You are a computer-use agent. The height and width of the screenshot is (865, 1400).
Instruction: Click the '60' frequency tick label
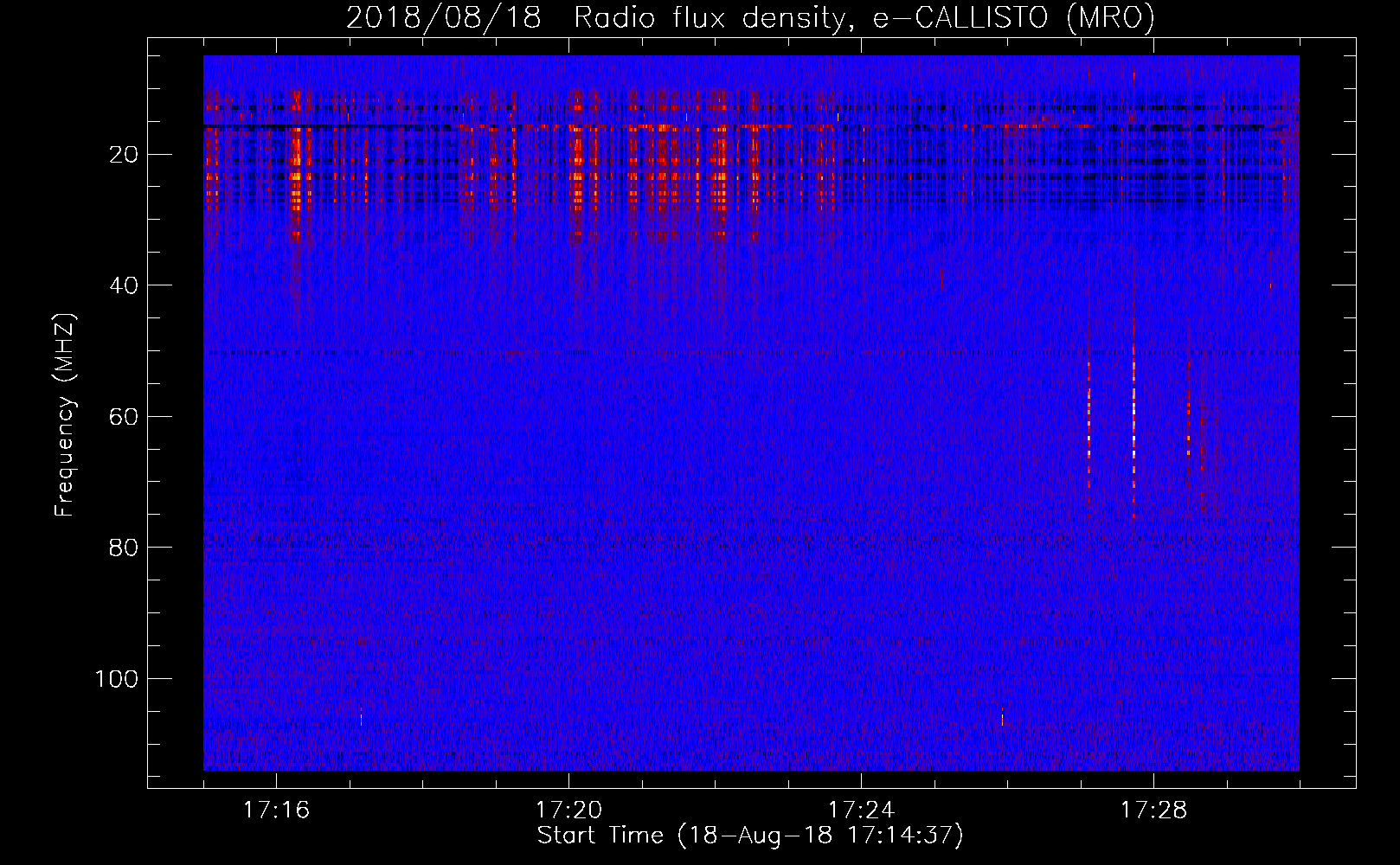125,416
